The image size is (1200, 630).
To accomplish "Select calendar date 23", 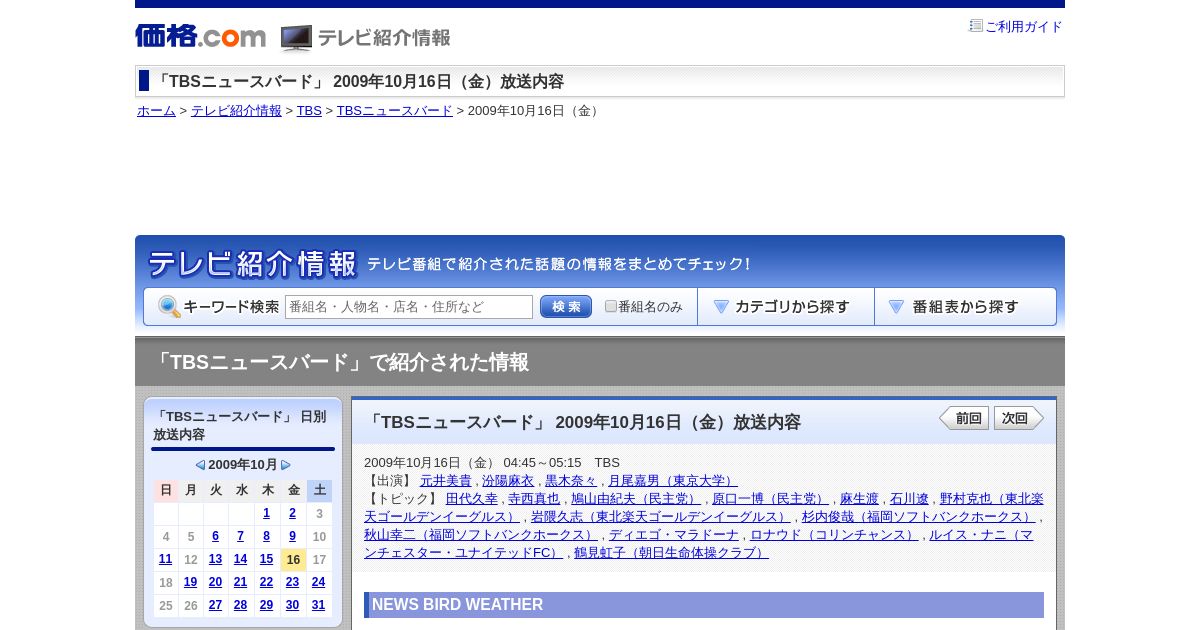I will (x=292, y=583).
